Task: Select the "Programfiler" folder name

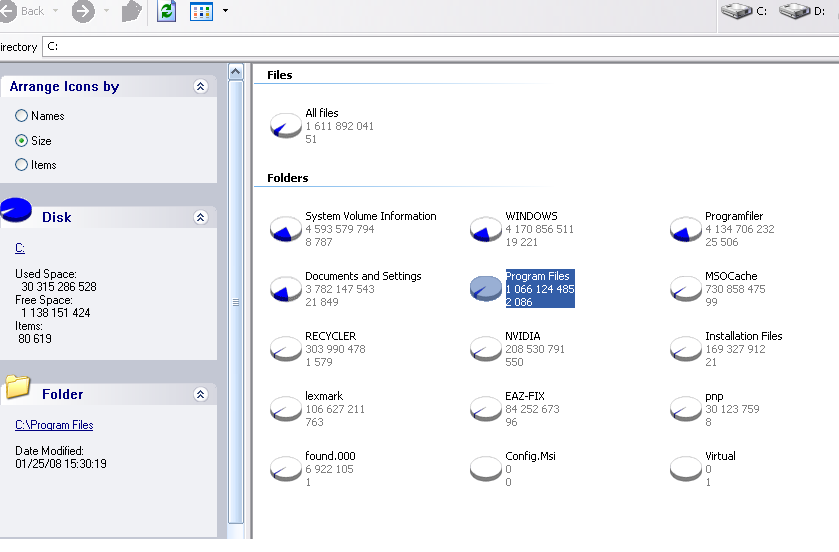Action: [x=734, y=216]
